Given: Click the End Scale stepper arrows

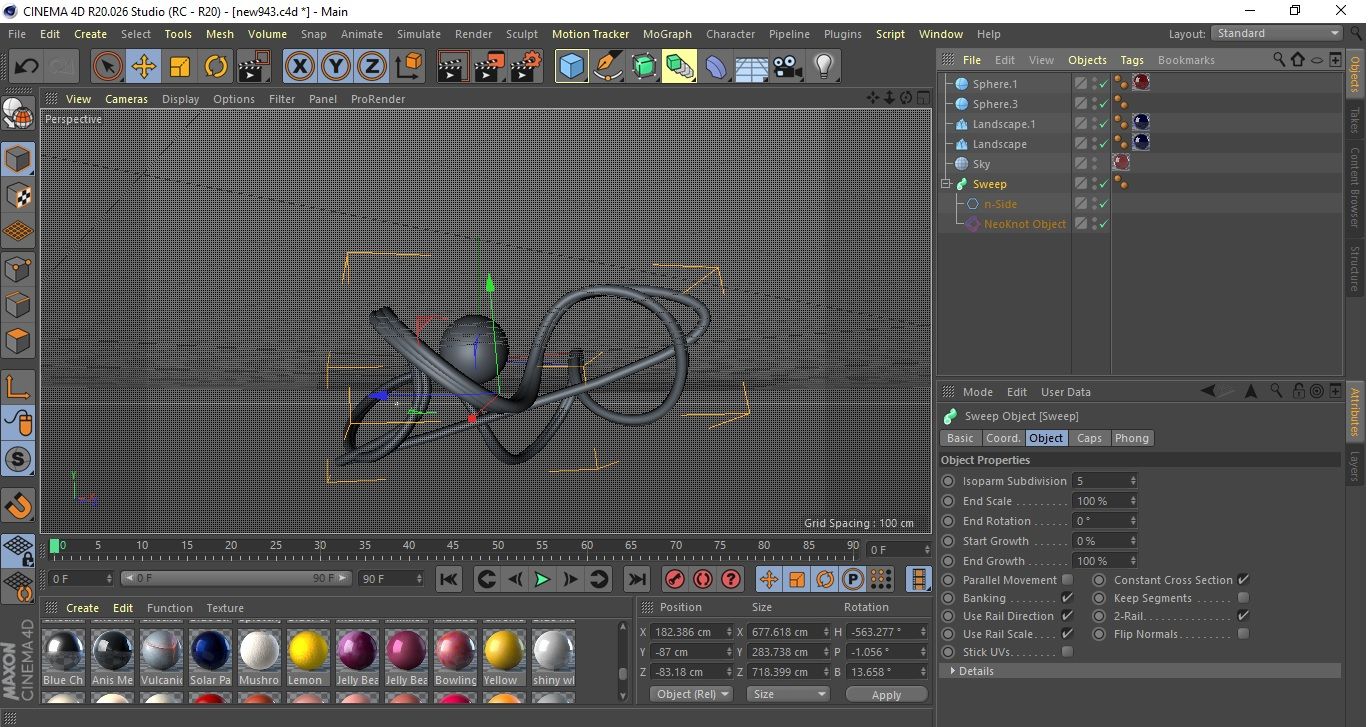Looking at the screenshot, I should 1132,501.
